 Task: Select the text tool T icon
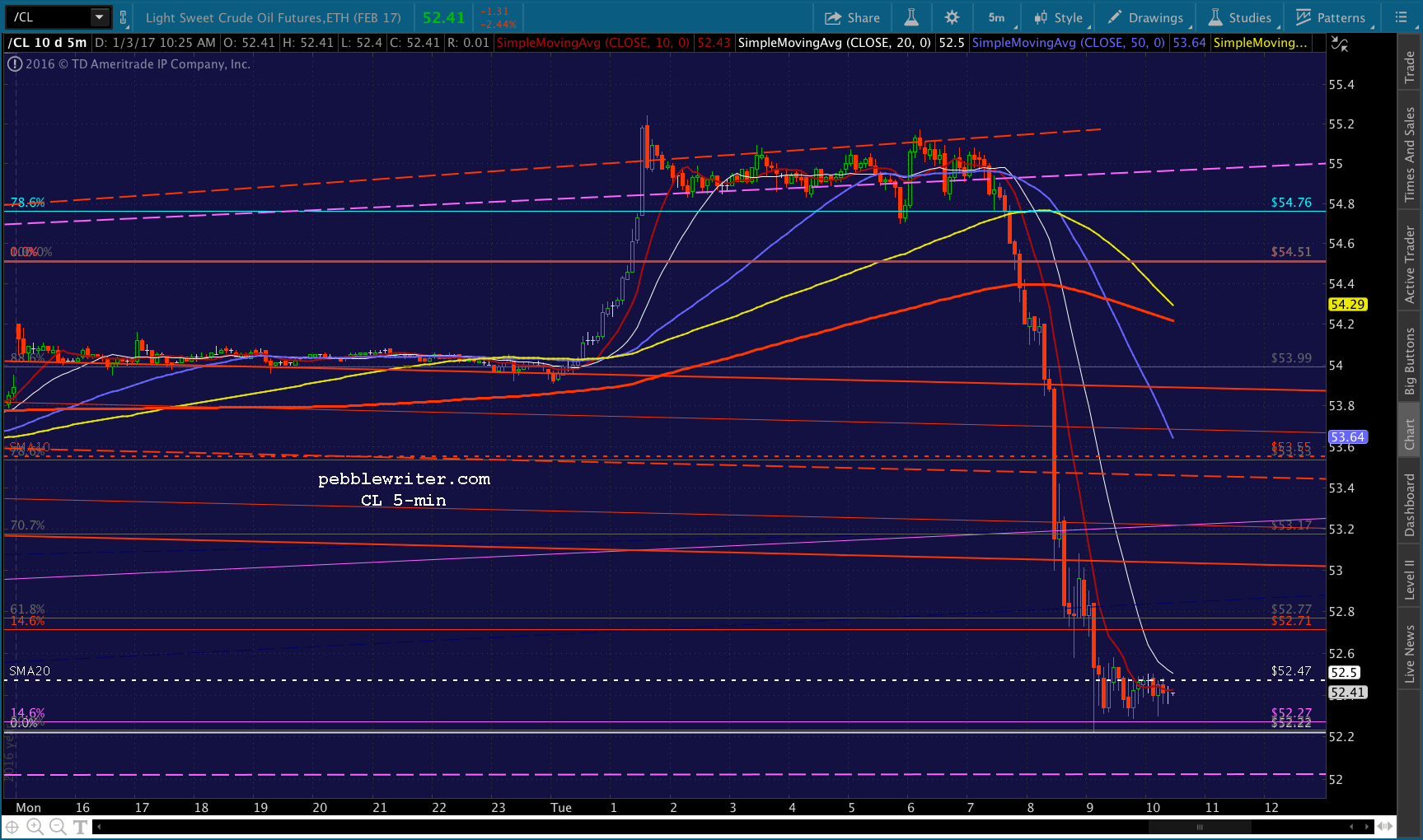coord(80,827)
